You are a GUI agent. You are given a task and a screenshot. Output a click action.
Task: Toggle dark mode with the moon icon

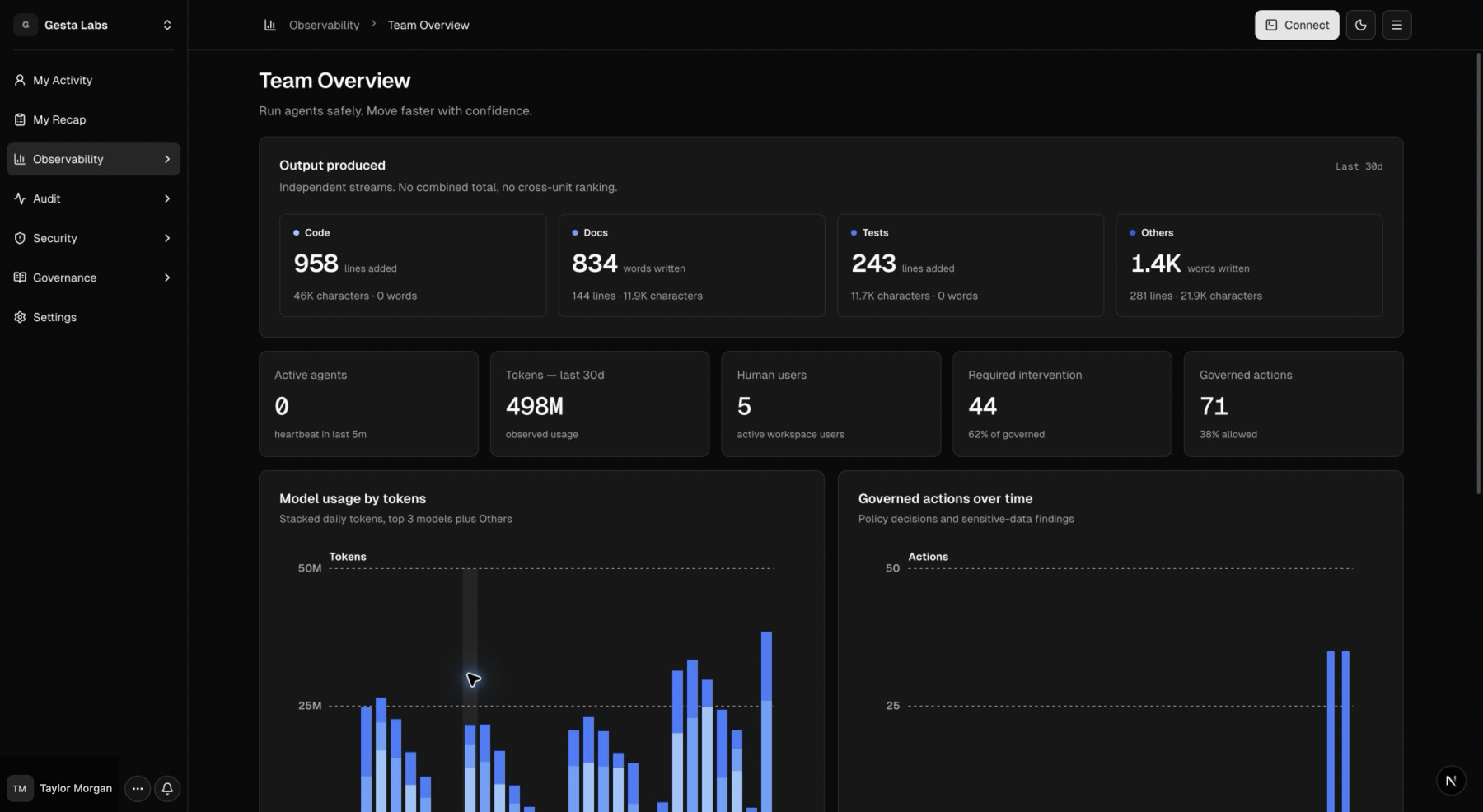coord(1361,25)
